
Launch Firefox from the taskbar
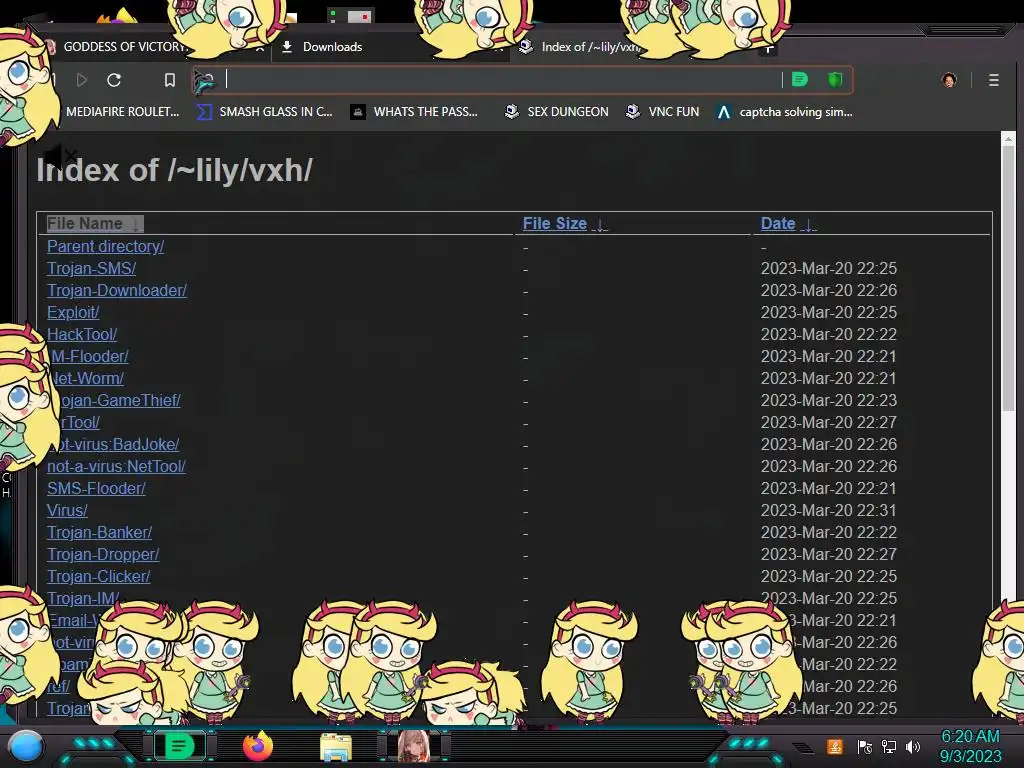click(258, 746)
